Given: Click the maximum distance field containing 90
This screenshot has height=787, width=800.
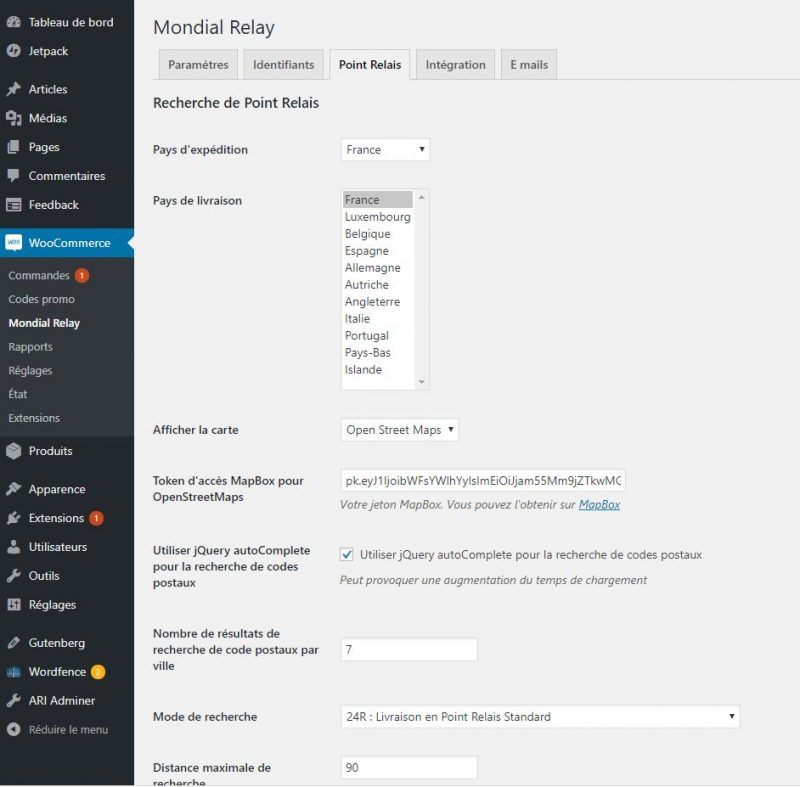Looking at the screenshot, I should pos(409,768).
